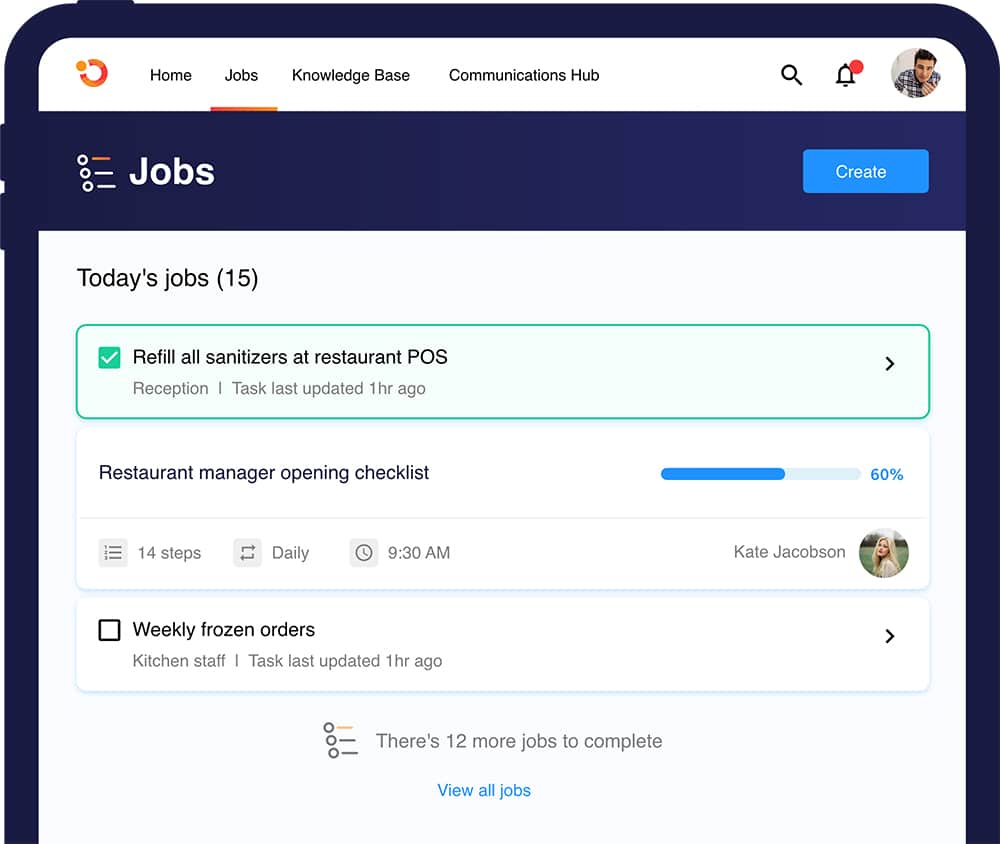Click the 14 steps label
This screenshot has width=1000, height=844.
[170, 553]
